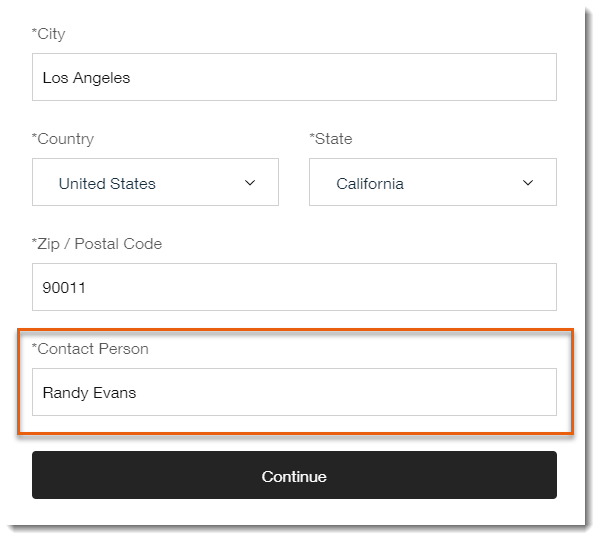
Task: Click empty area inside Contact Person field
Action: tap(344, 392)
